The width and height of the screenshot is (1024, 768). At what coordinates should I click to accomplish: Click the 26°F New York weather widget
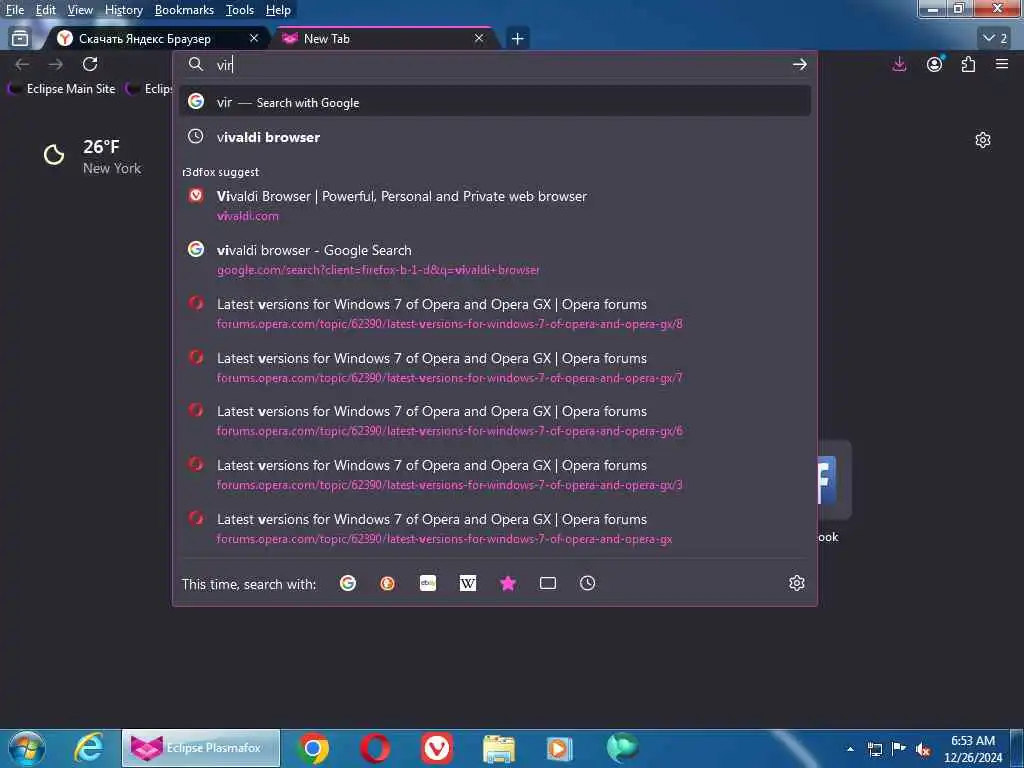click(92, 157)
